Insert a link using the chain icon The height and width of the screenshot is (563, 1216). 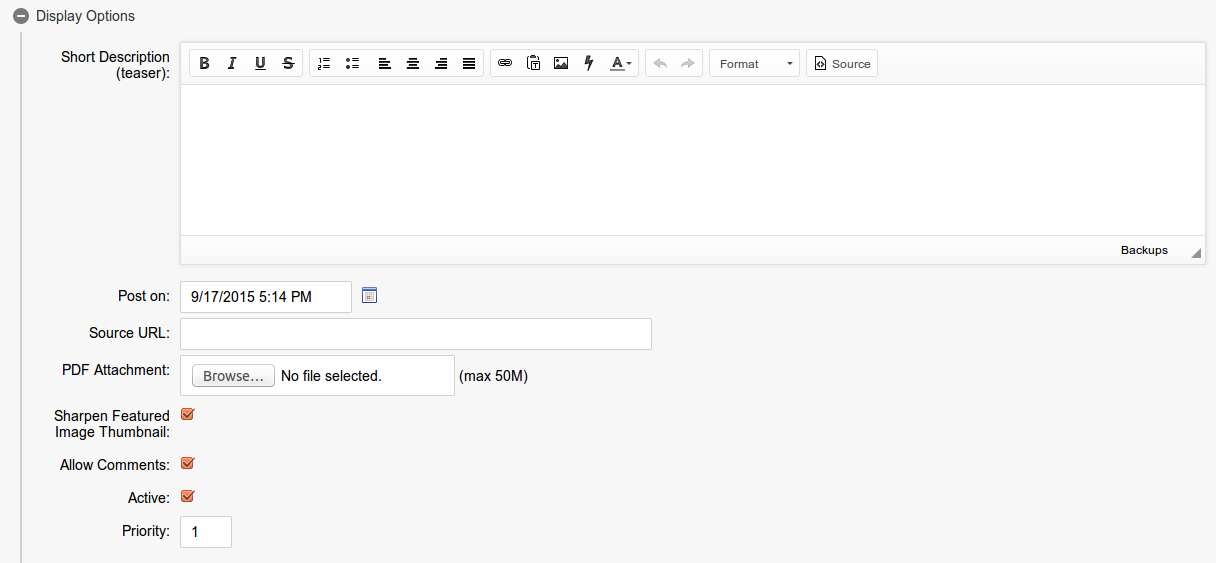[505, 64]
